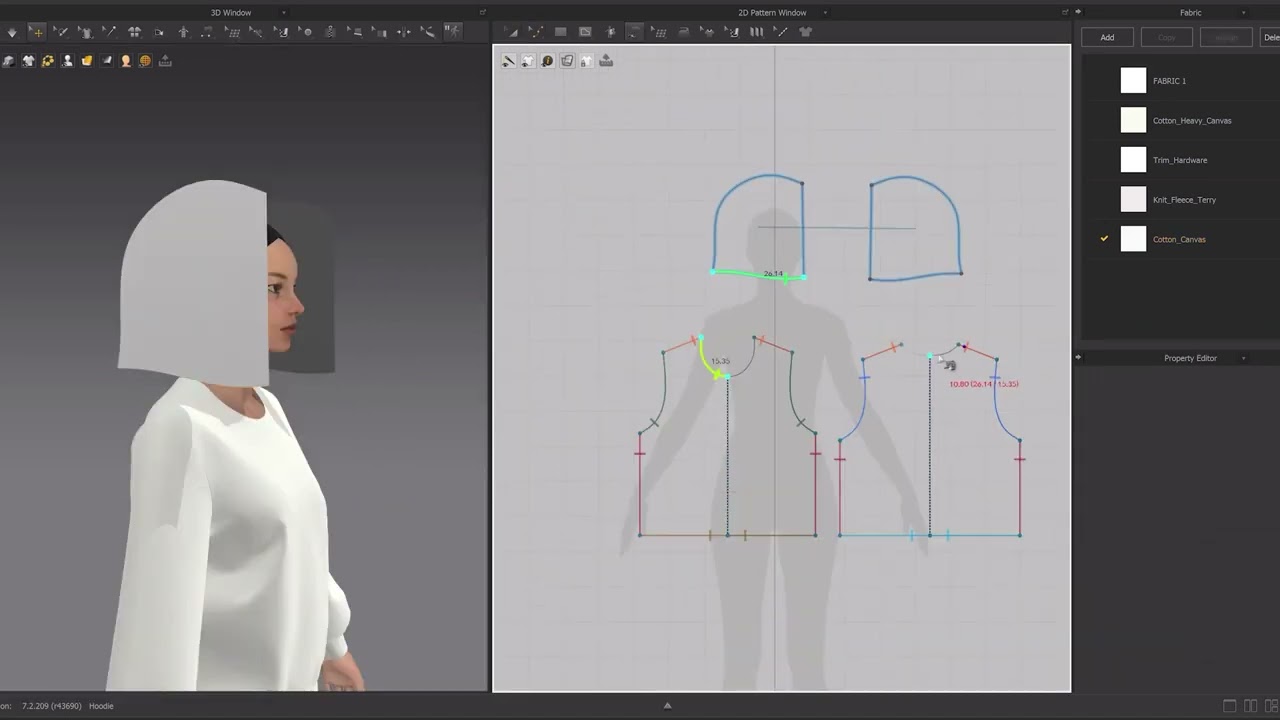Image resolution: width=1280 pixels, height=720 pixels.
Task: Select the Knit_Fleece_Terry swatch
Action: [x=1133, y=199]
